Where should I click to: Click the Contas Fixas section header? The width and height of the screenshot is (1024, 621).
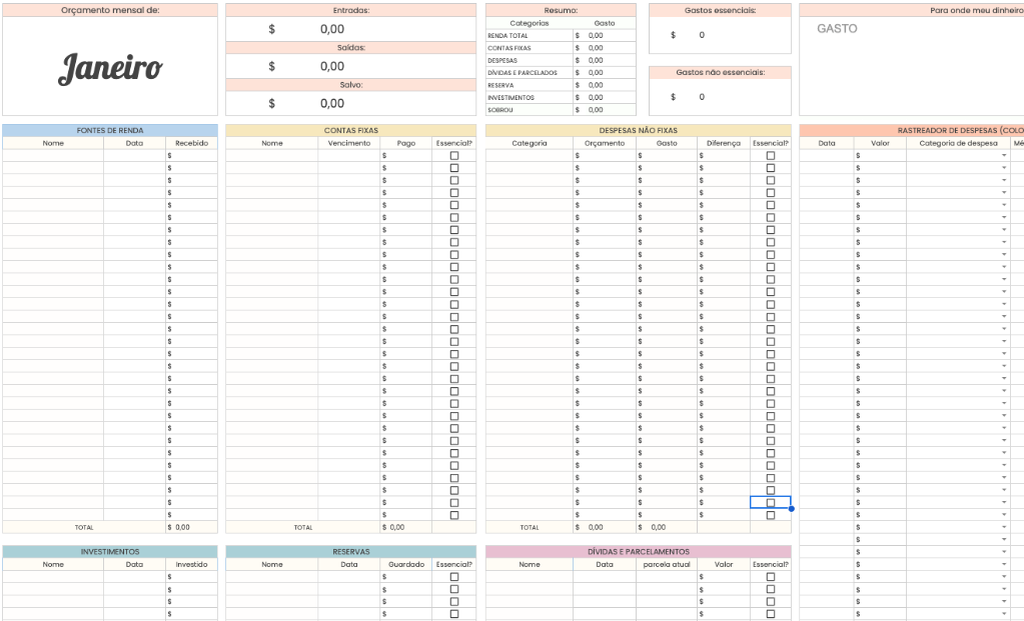click(351, 130)
